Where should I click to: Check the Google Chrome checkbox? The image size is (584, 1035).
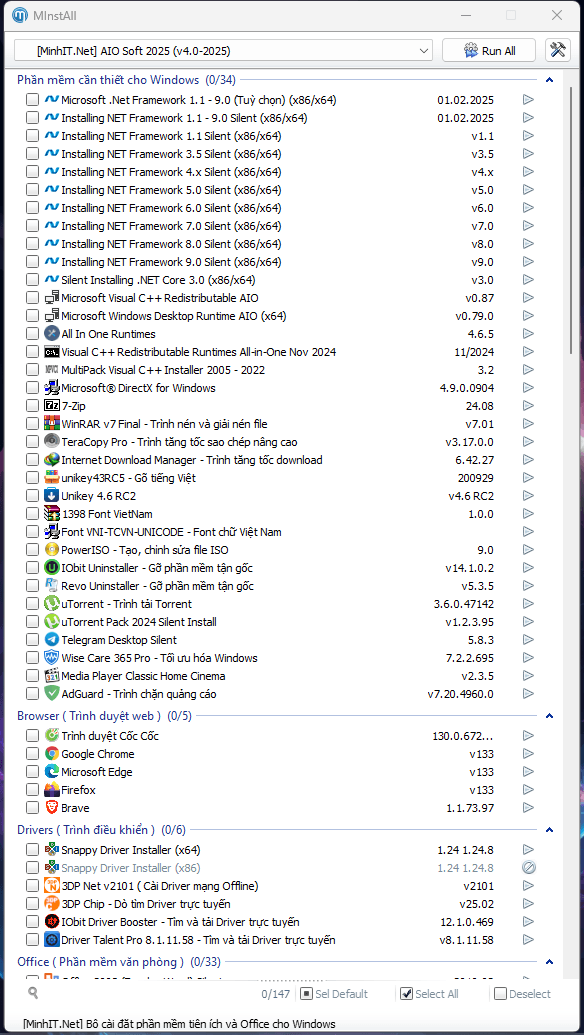[x=32, y=754]
